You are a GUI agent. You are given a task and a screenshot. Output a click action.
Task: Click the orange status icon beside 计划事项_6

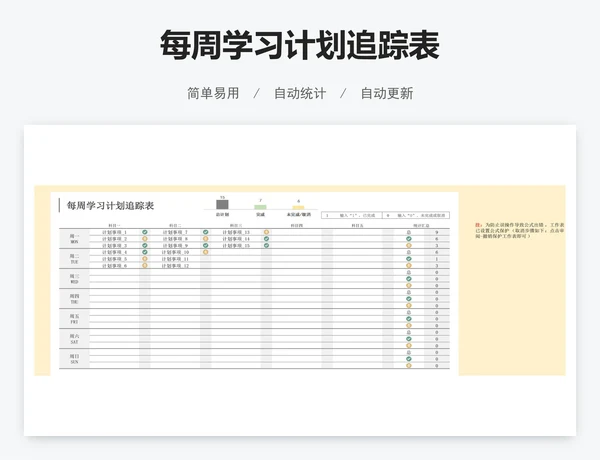145,265
